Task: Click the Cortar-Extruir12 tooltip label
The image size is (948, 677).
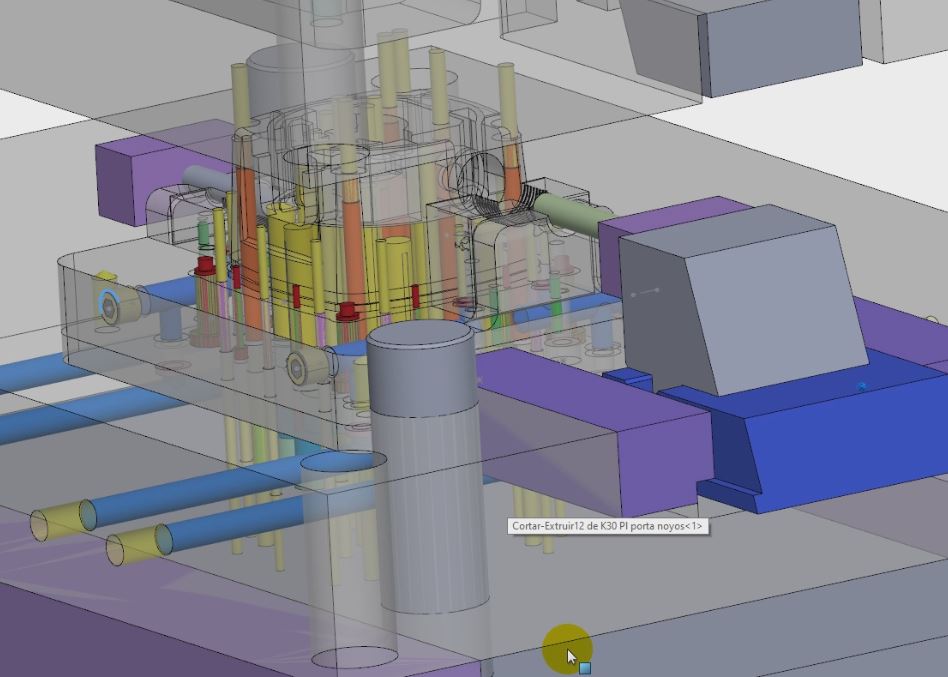Action: coord(608,526)
